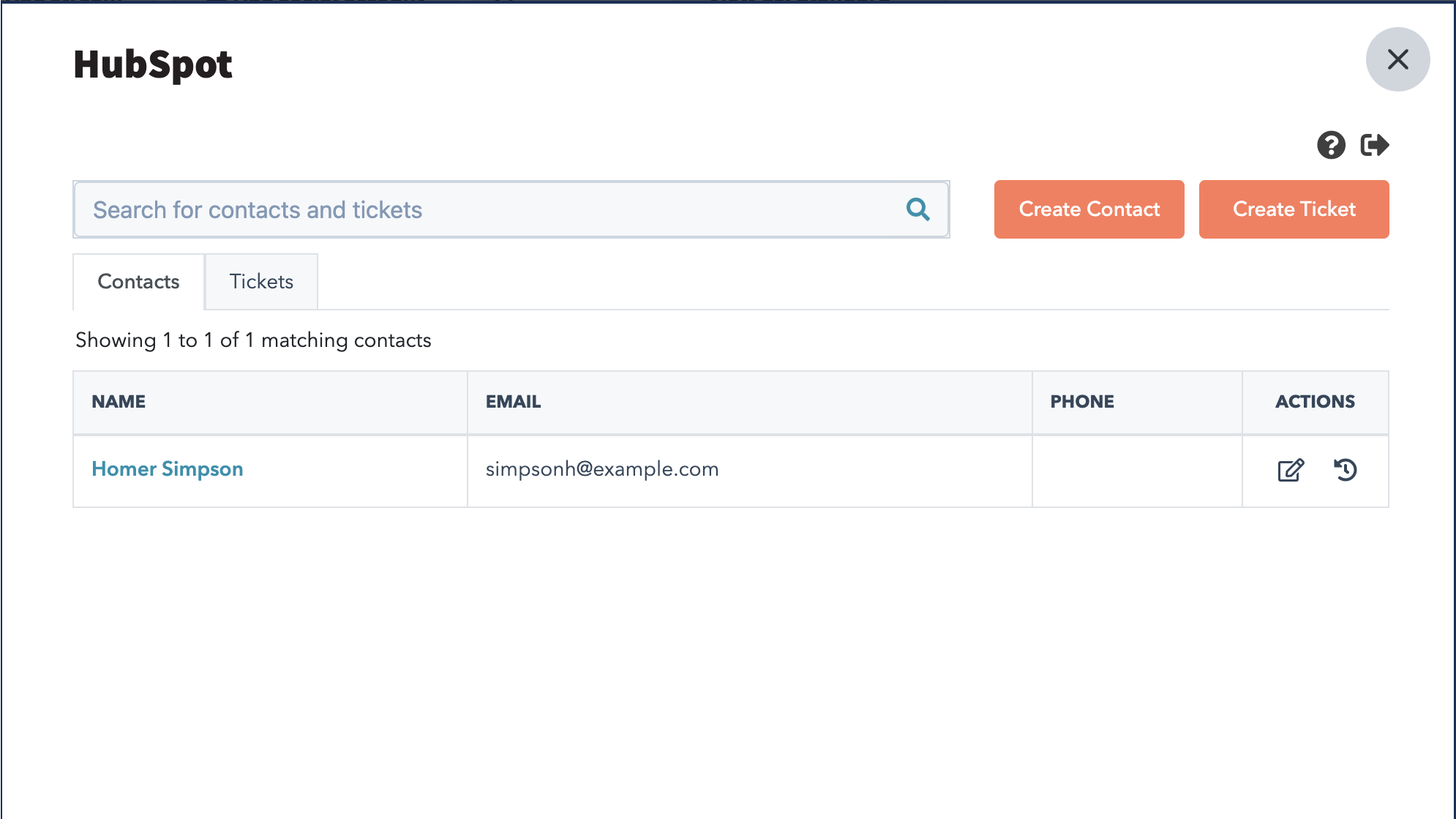Image resolution: width=1456 pixels, height=819 pixels.
Task: Click the NAME column header
Action: coord(119,402)
